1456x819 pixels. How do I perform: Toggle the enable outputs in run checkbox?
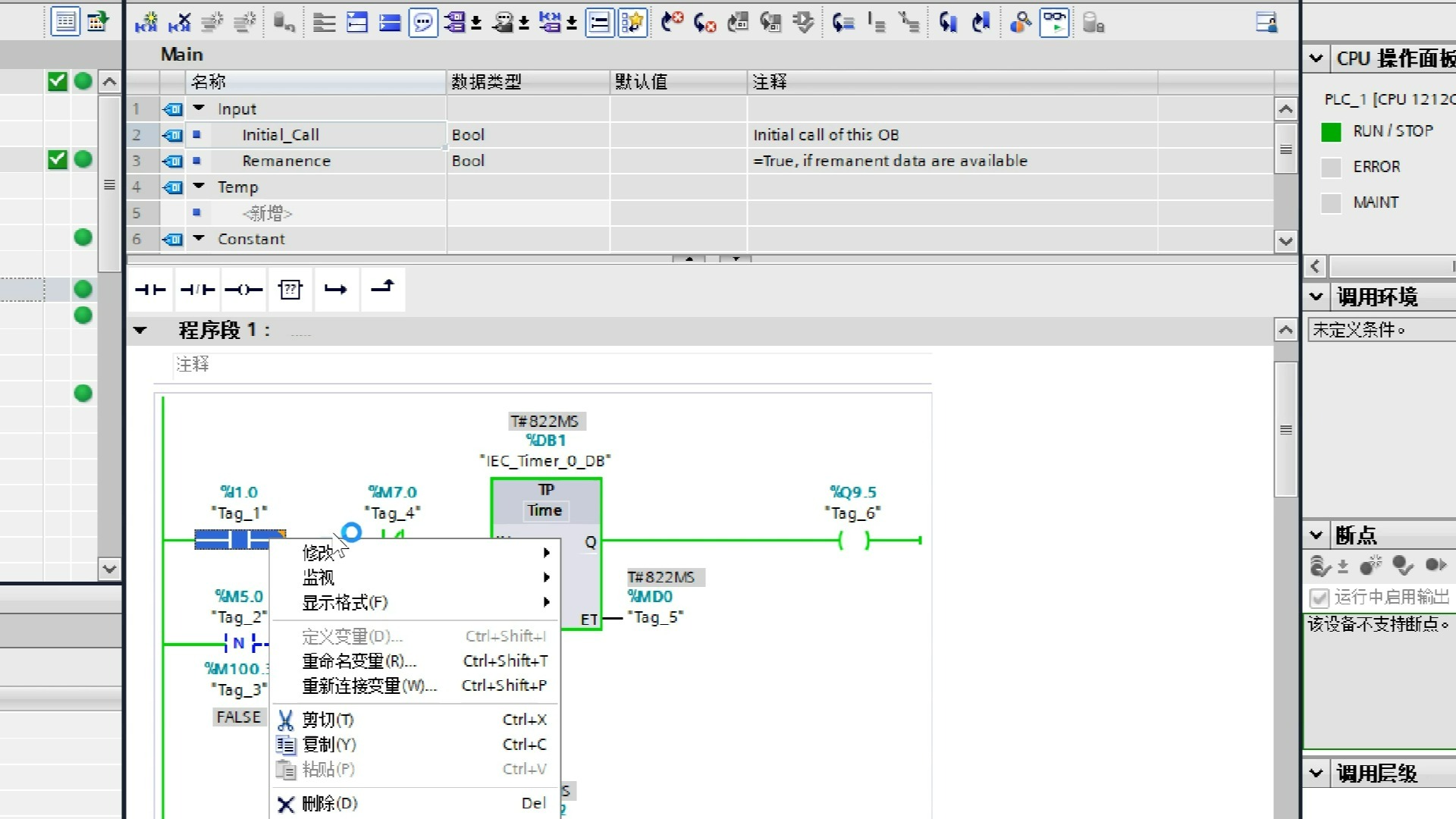tap(1319, 598)
